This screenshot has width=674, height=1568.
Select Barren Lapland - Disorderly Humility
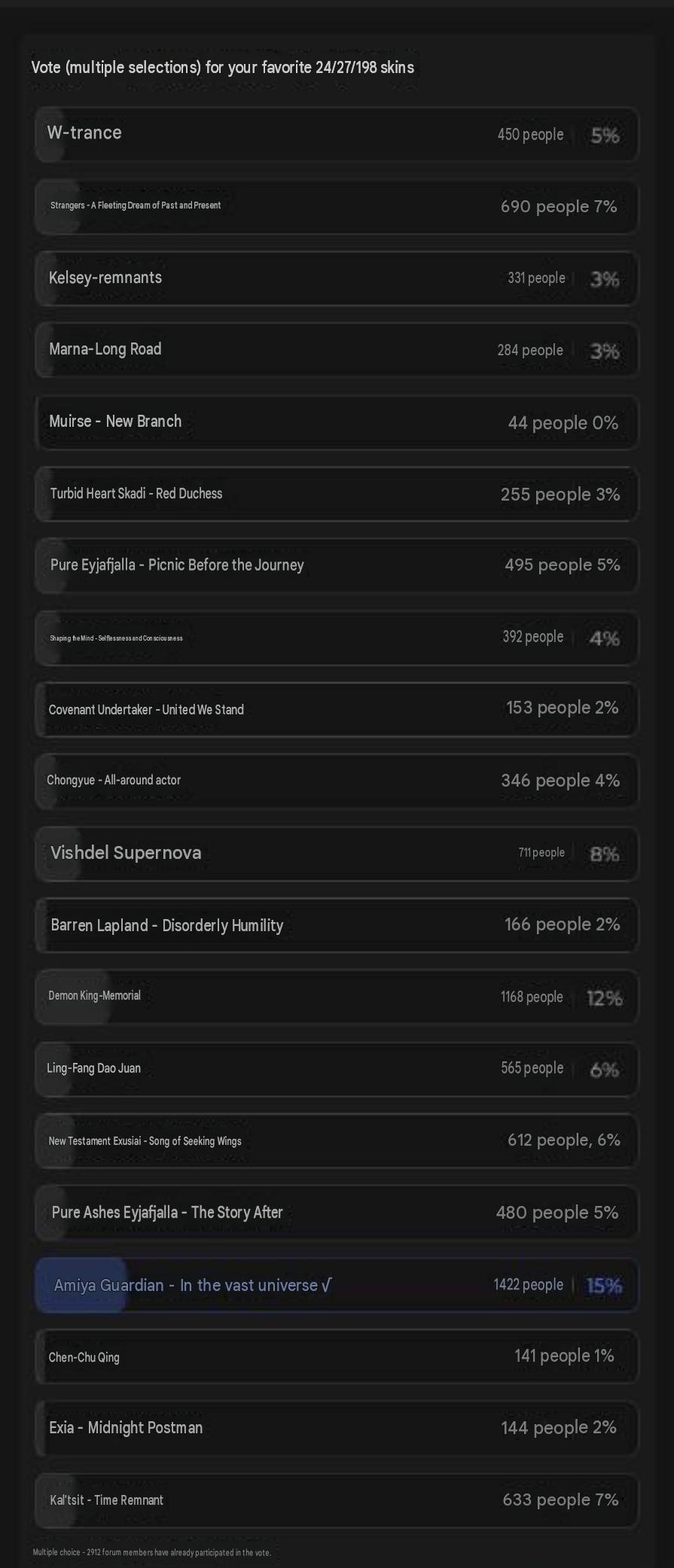pyautogui.click(x=337, y=925)
